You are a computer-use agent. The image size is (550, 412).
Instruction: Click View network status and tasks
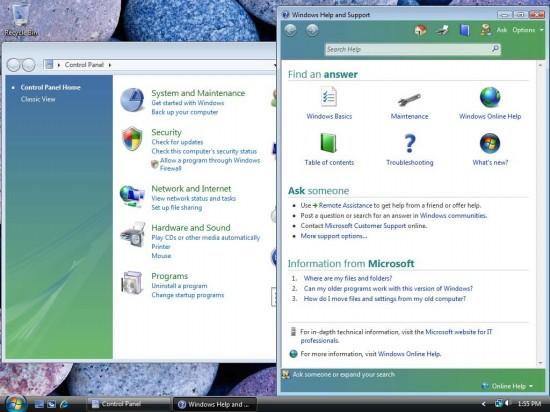tap(193, 198)
